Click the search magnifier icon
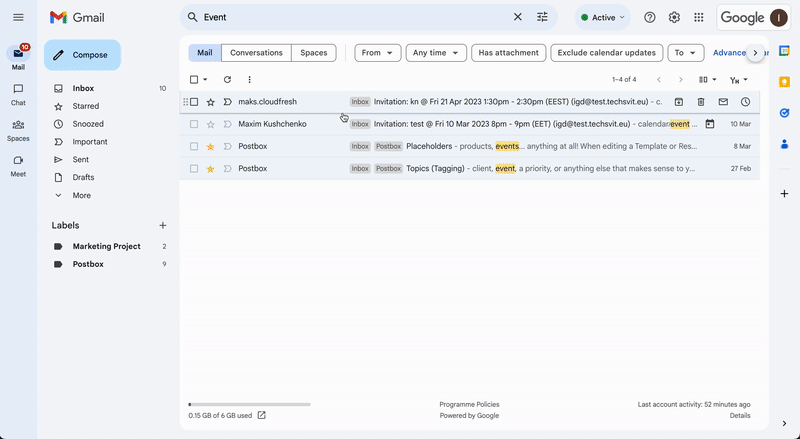800x439 pixels. point(192,17)
